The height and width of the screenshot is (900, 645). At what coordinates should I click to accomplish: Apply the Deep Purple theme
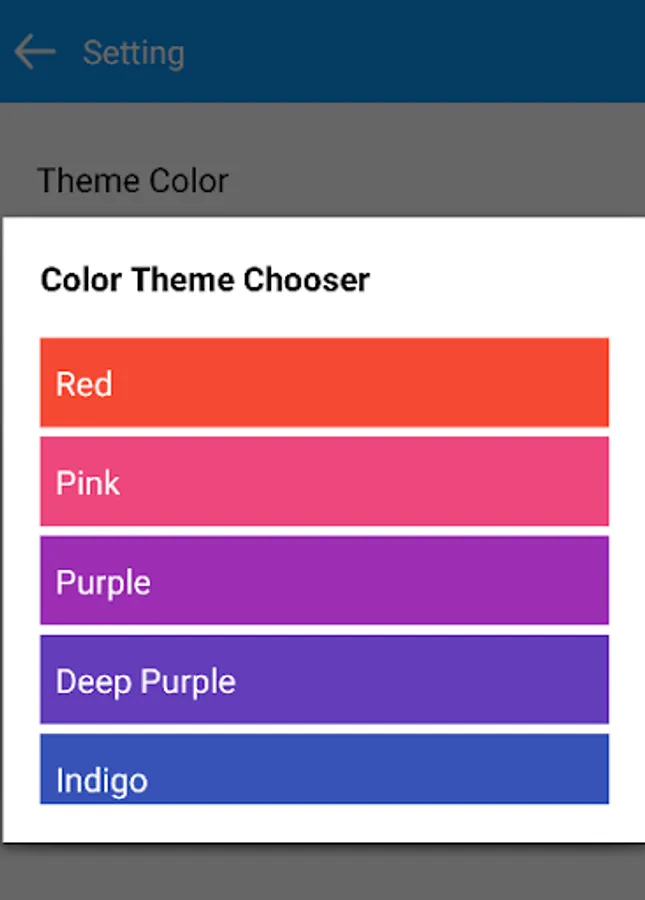click(x=324, y=679)
